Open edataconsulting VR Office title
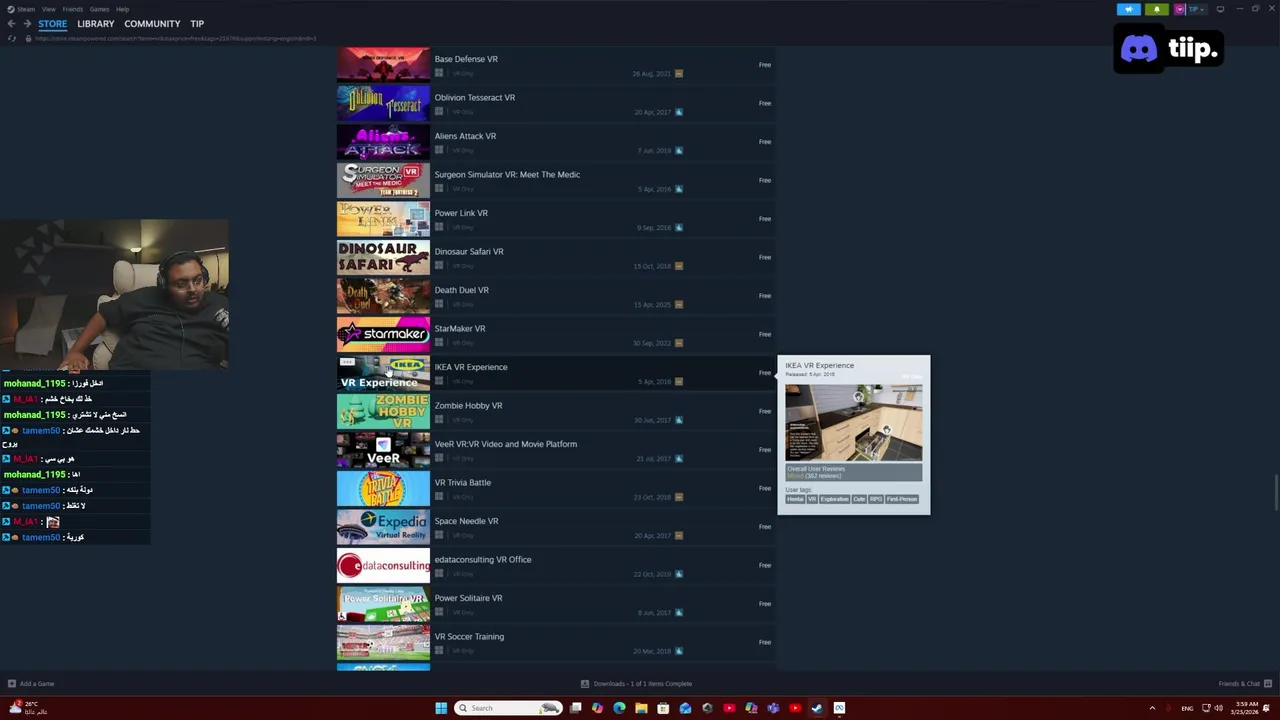 [x=483, y=560]
